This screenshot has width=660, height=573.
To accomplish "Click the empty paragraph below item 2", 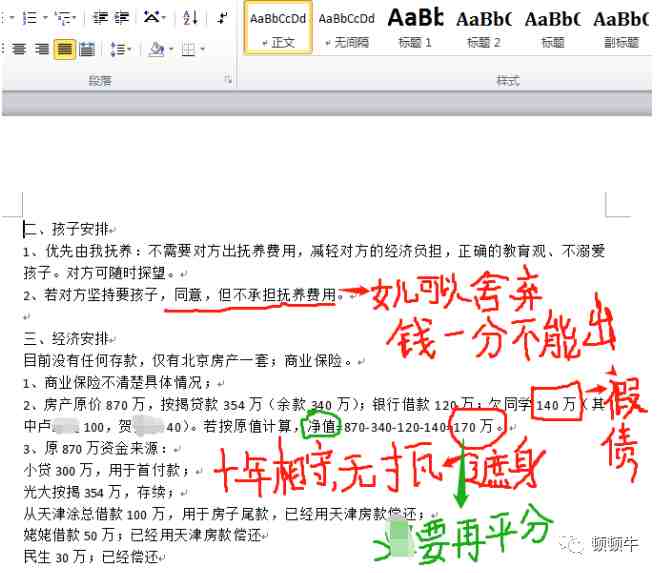I will (x=27, y=316).
